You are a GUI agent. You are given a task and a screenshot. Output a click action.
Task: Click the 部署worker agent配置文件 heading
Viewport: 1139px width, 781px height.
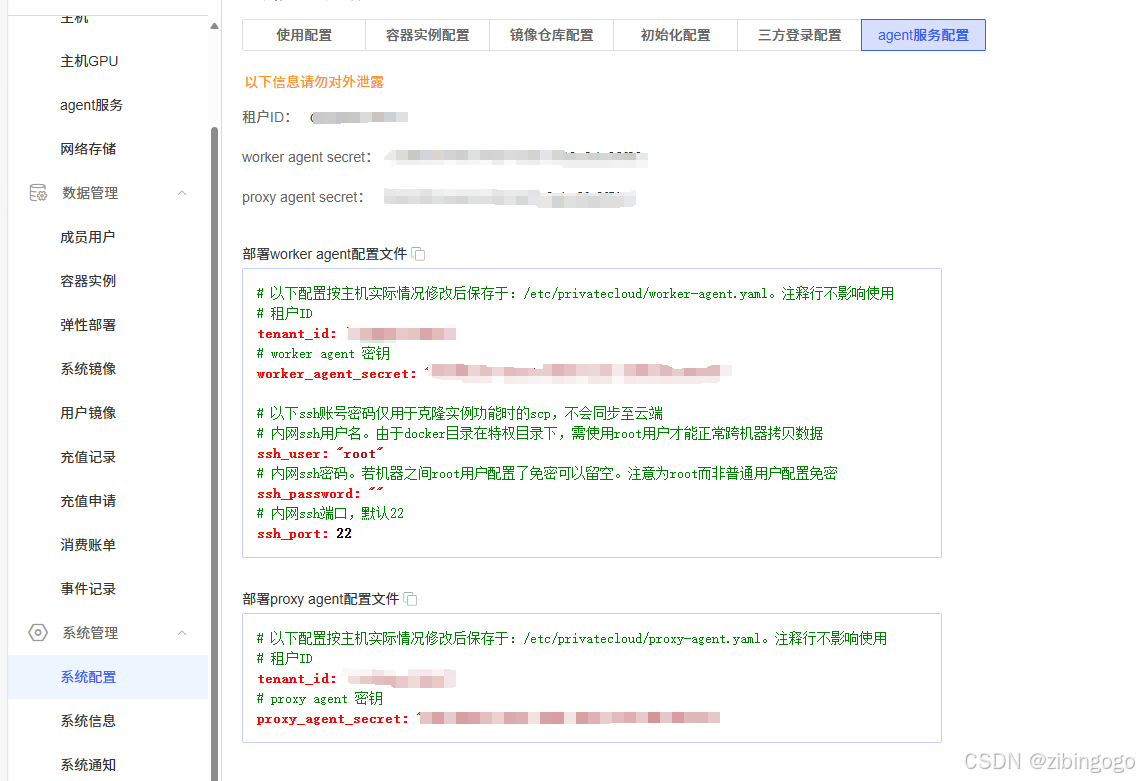point(324,254)
